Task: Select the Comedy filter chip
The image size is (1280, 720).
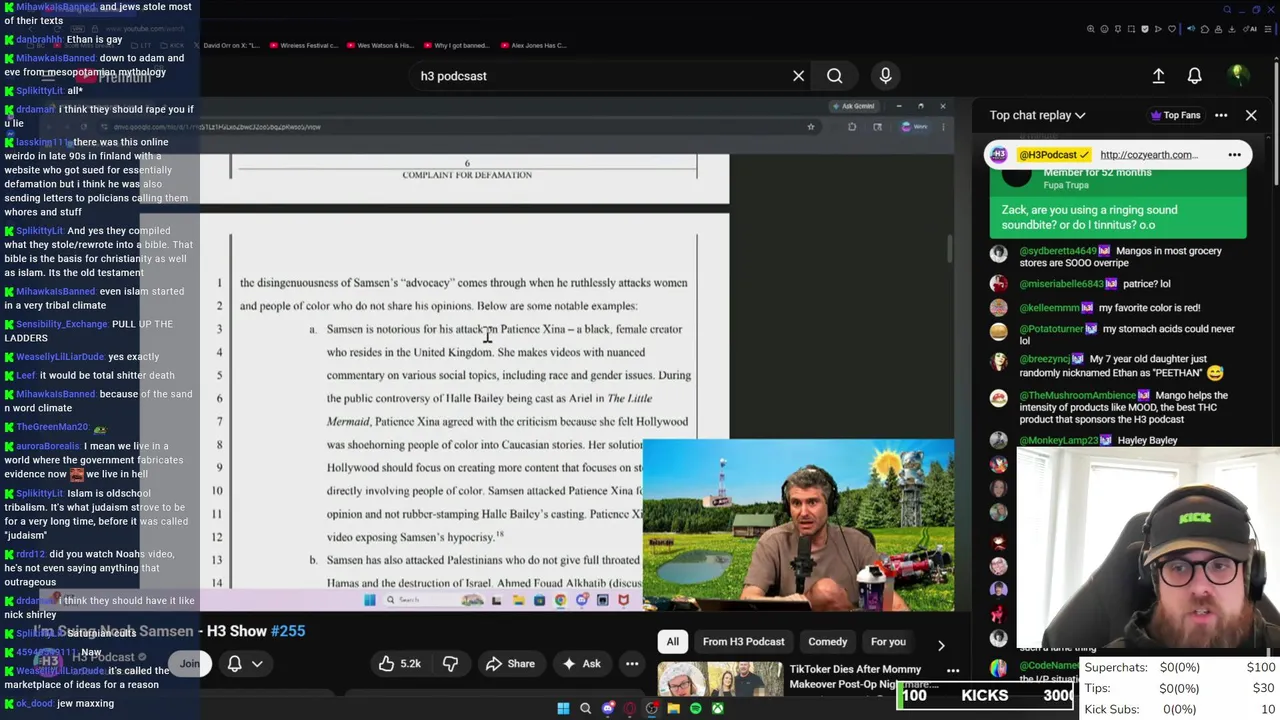Action: pyautogui.click(x=827, y=642)
